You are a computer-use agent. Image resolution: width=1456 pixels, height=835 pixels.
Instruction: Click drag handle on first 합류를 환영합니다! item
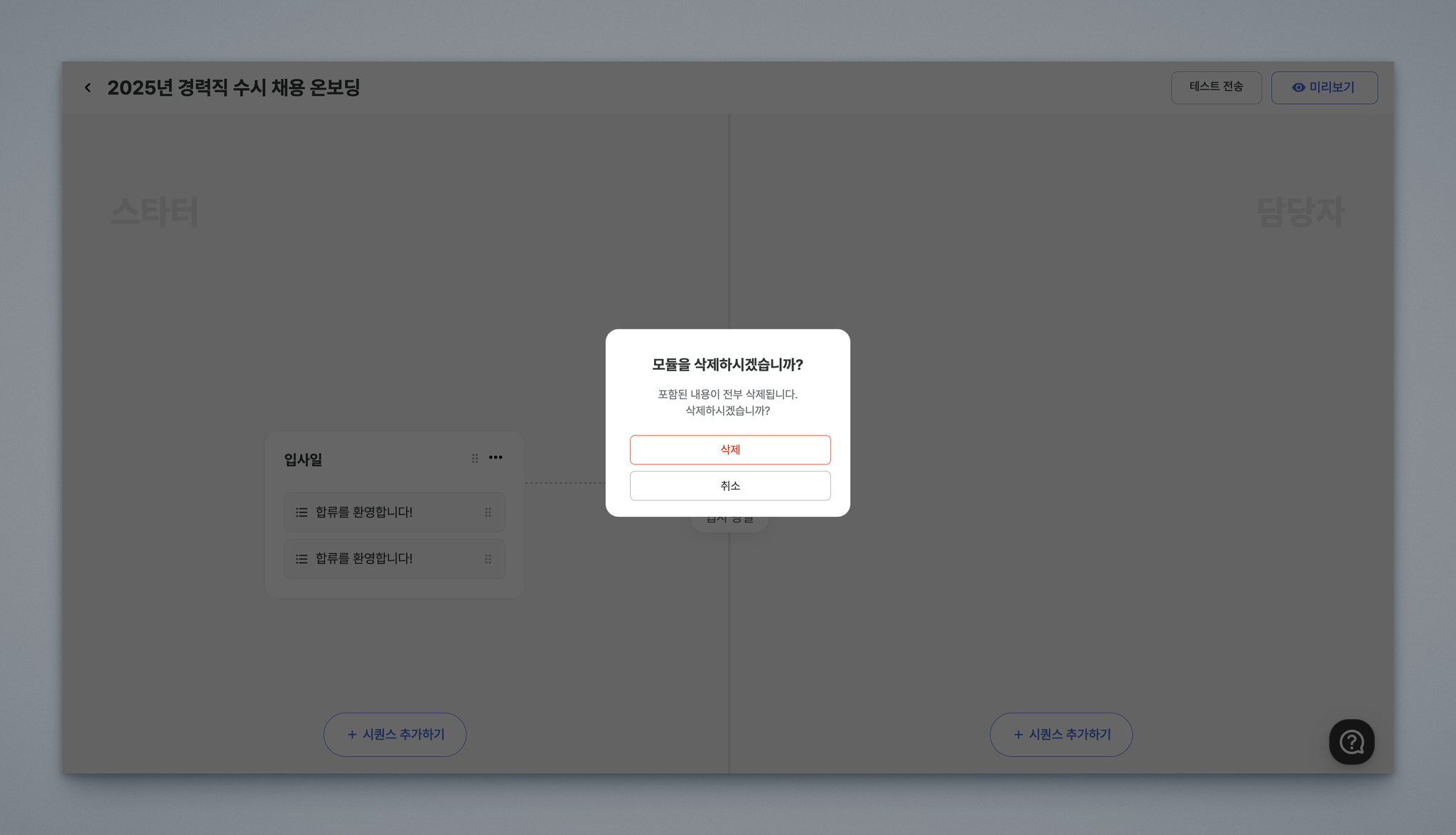pos(488,512)
